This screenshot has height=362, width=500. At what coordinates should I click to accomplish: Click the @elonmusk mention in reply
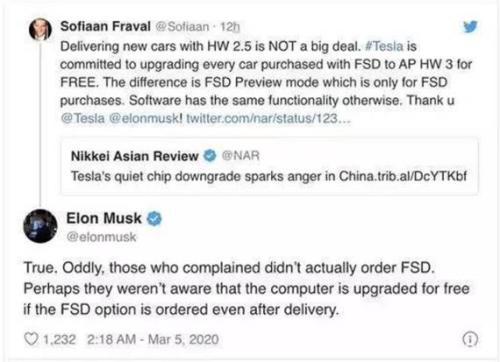(x=145, y=118)
